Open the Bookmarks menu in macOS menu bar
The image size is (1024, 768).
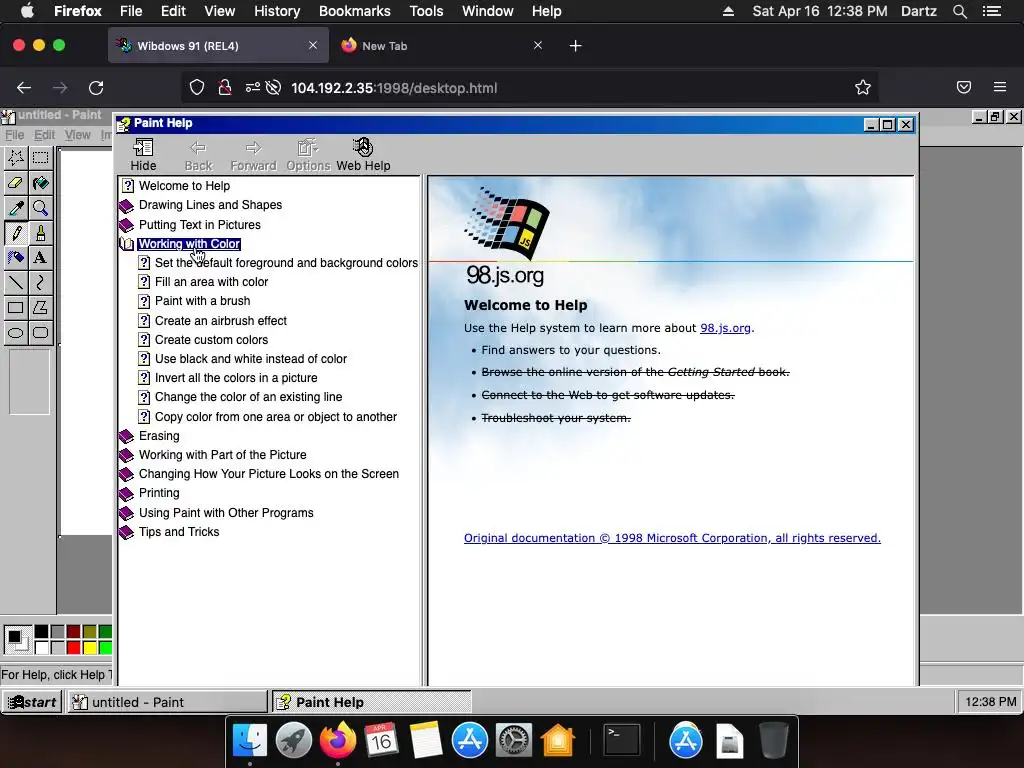coord(355,11)
